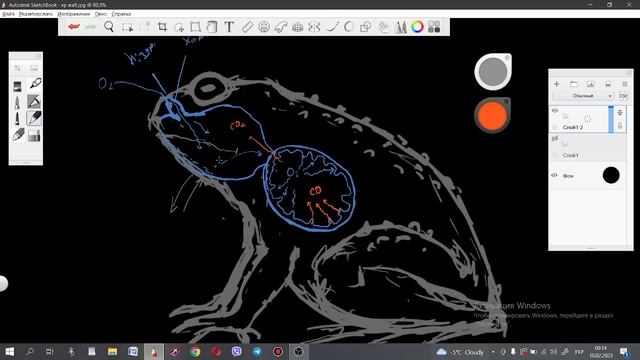The width and height of the screenshot is (640, 360).
Task: Open the Draw styles shapes tool
Action: (365, 27)
